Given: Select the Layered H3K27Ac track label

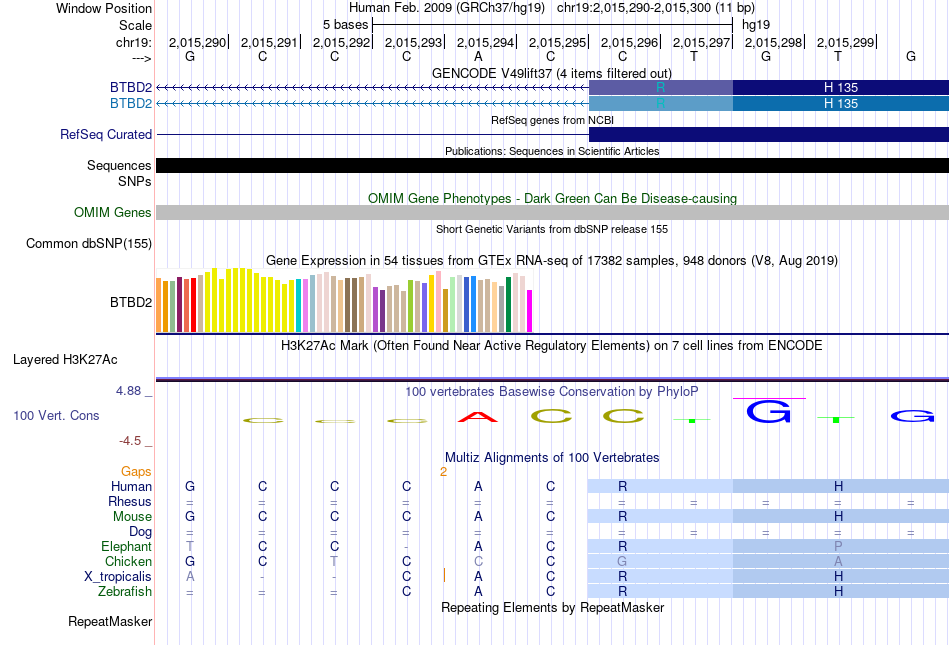Looking at the screenshot, I should [65, 360].
